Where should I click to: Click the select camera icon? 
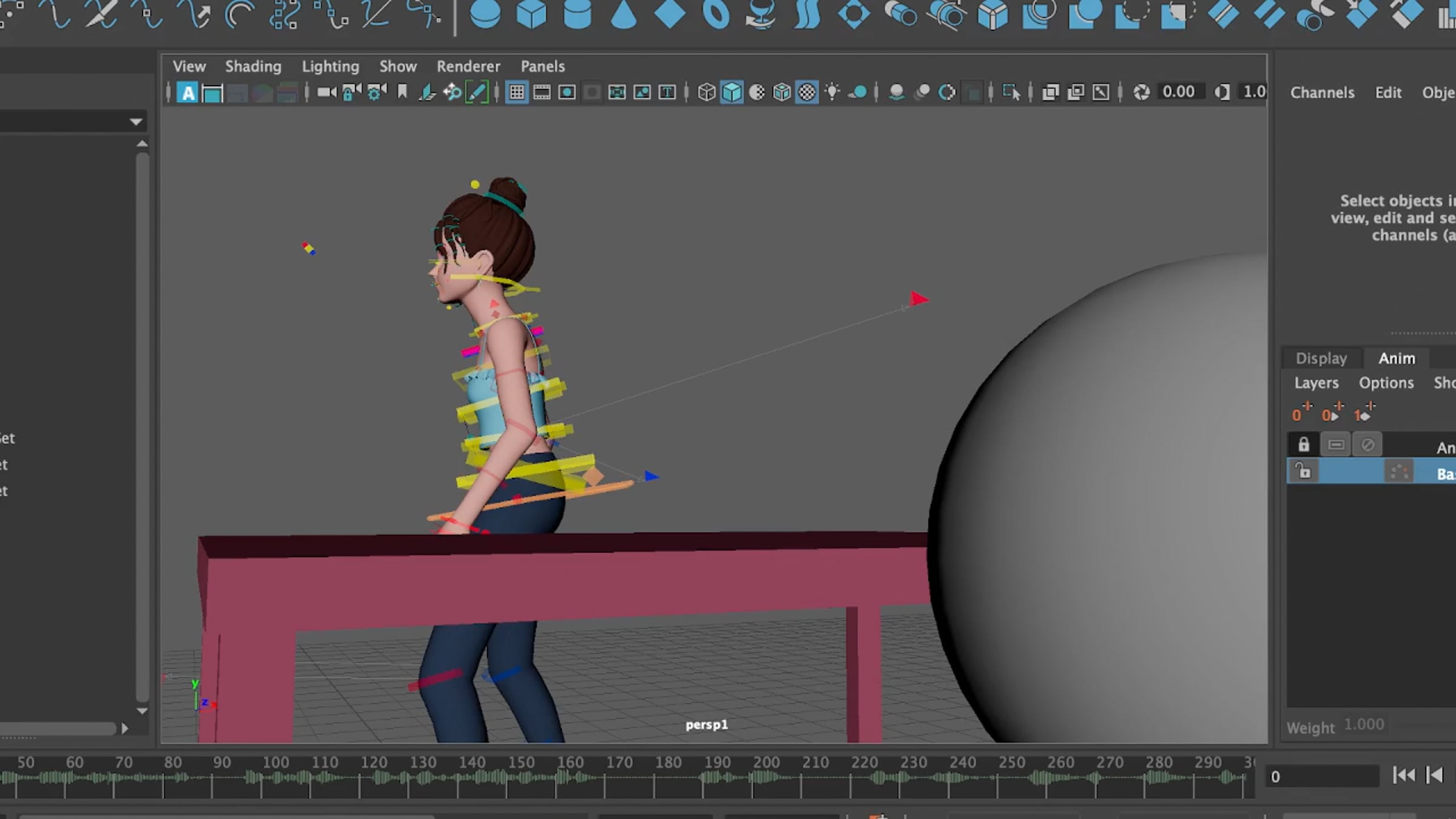pyautogui.click(x=326, y=92)
